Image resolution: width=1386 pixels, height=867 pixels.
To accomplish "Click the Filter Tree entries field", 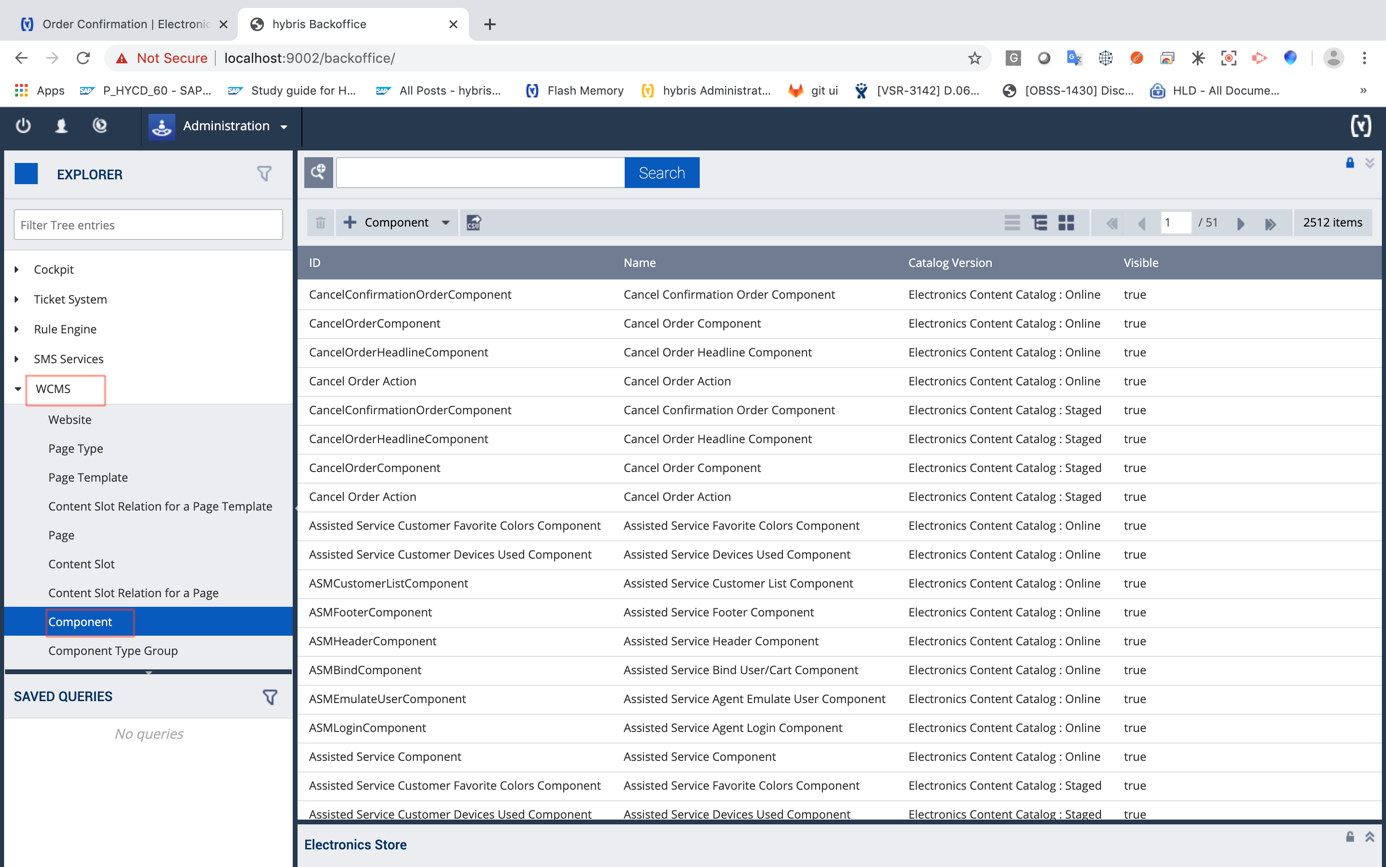I will [x=148, y=225].
